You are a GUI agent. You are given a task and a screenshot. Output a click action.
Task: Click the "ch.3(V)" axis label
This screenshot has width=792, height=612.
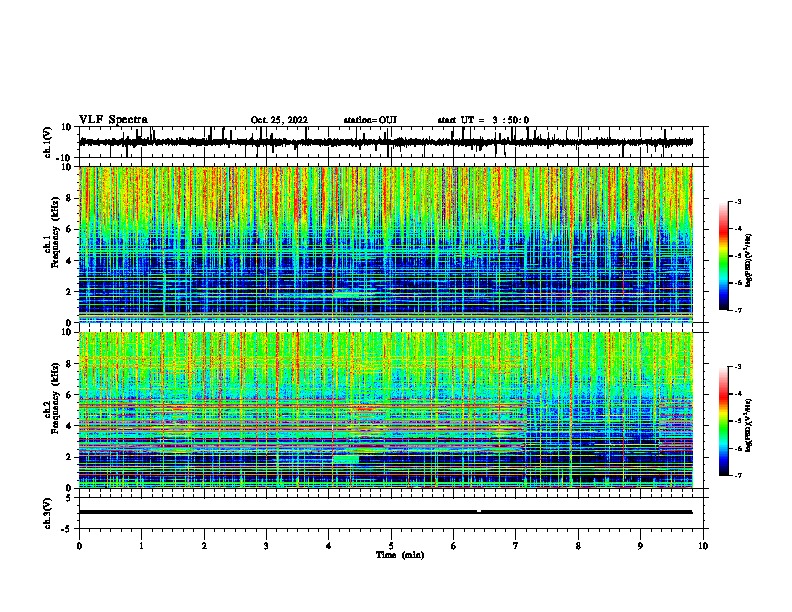tap(47, 513)
